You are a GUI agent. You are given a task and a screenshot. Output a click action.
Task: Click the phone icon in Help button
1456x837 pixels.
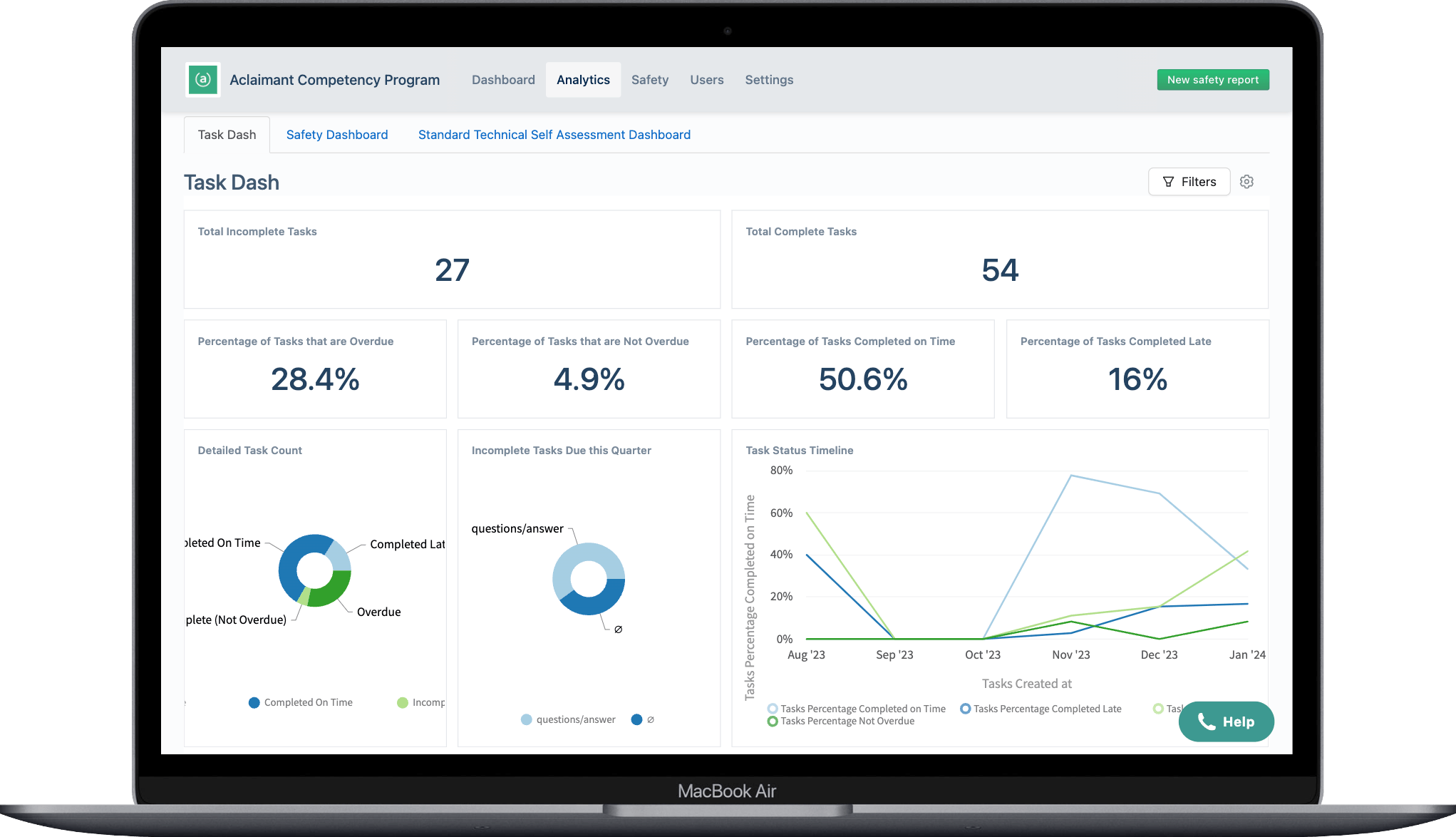[1206, 722]
